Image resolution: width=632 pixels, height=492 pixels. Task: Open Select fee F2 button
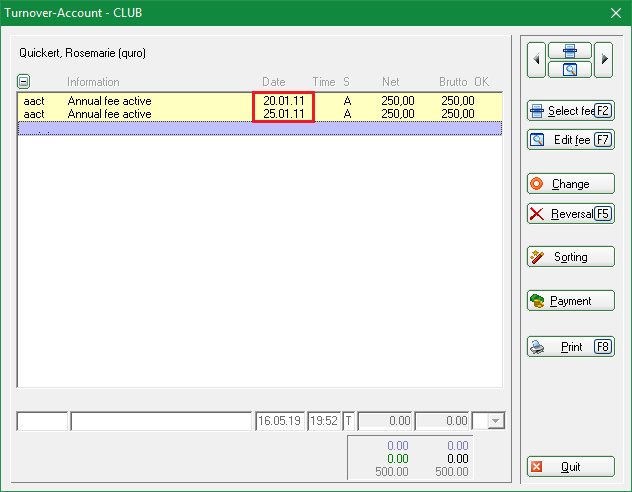pyautogui.click(x=571, y=111)
